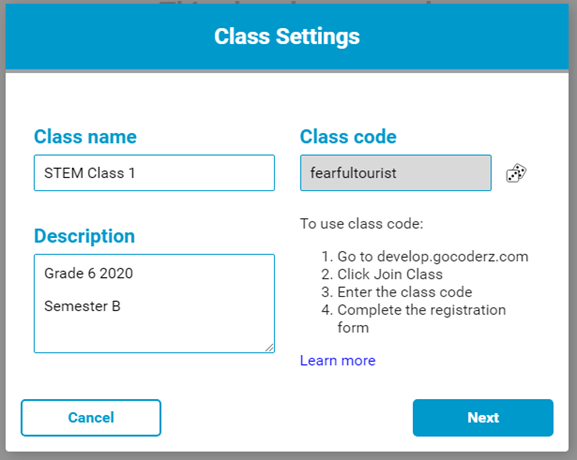This screenshot has height=460, width=577.
Task: Click the 'To use class code:' text
Action: click(x=362, y=224)
